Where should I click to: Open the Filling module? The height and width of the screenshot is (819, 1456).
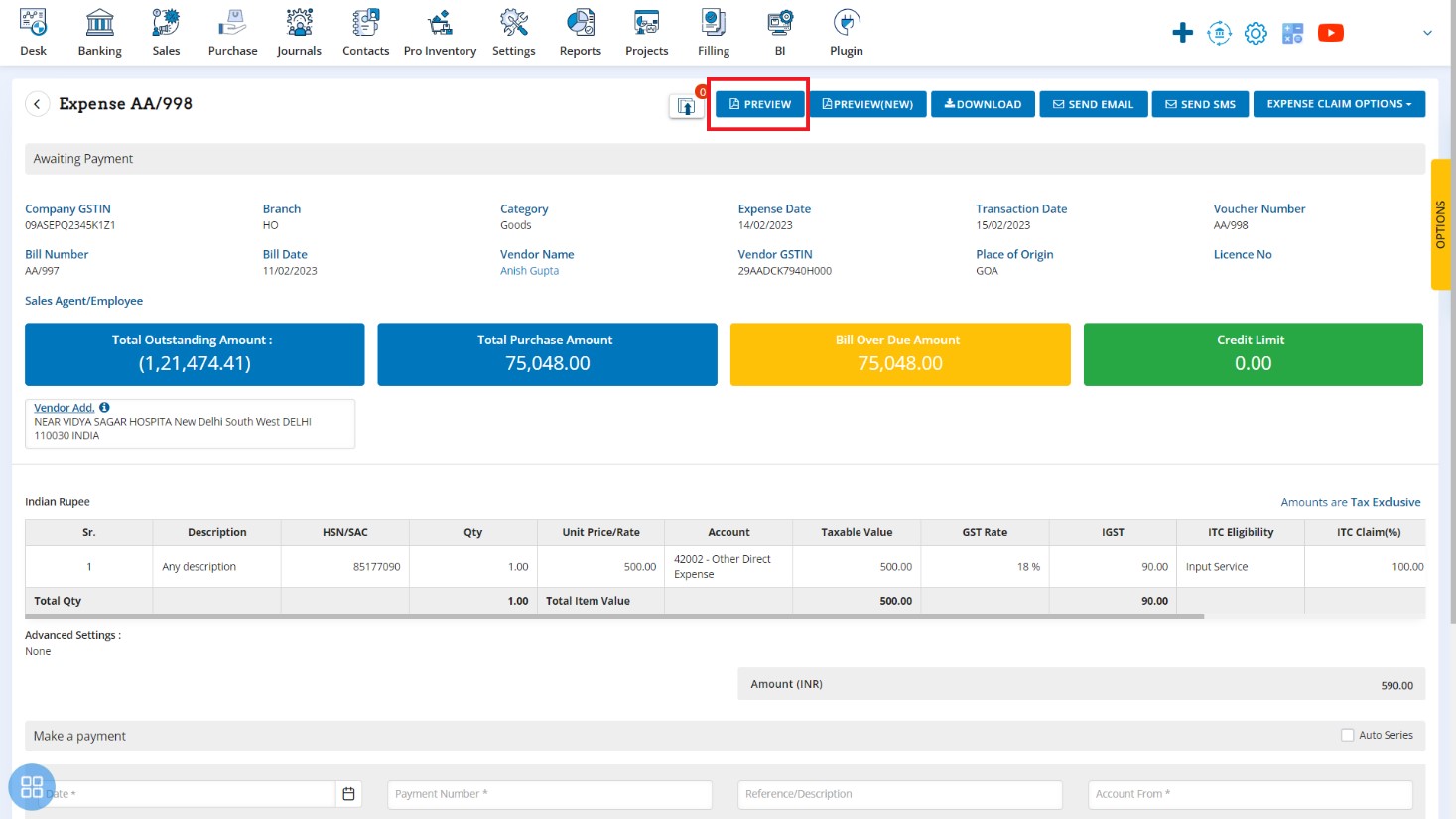(713, 33)
